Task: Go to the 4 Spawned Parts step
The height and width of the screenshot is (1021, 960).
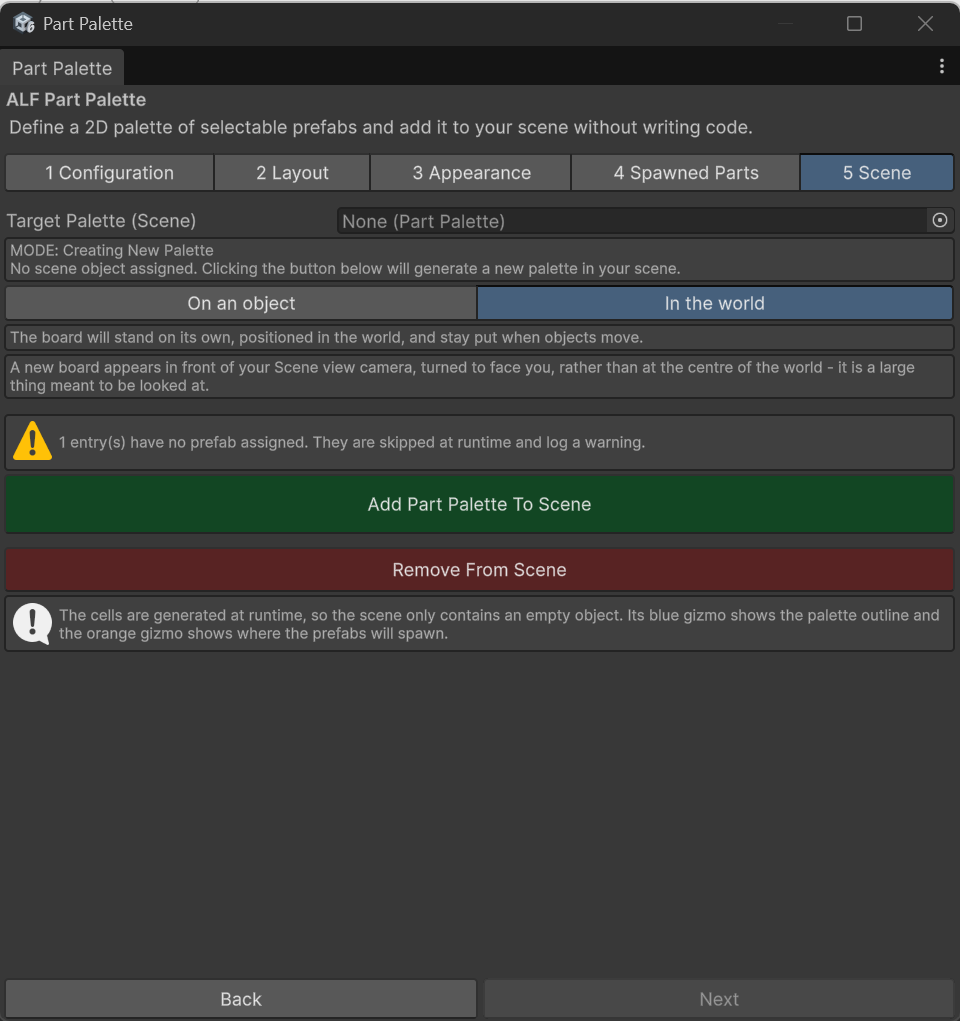Action: [x=685, y=173]
